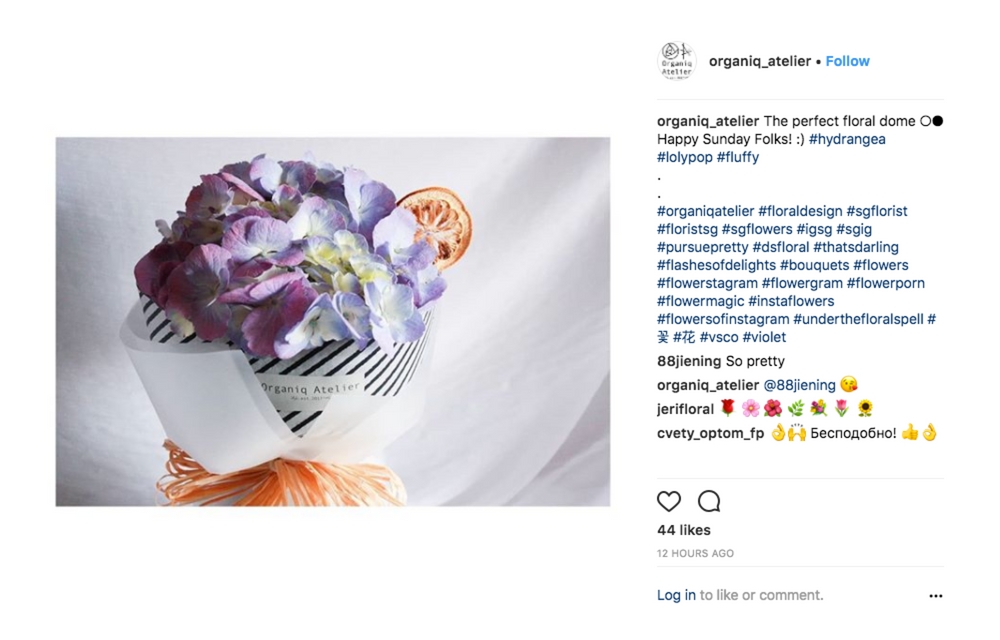Open the organiq_atelier username in the header
This screenshot has height=640, width=1000.
point(760,61)
